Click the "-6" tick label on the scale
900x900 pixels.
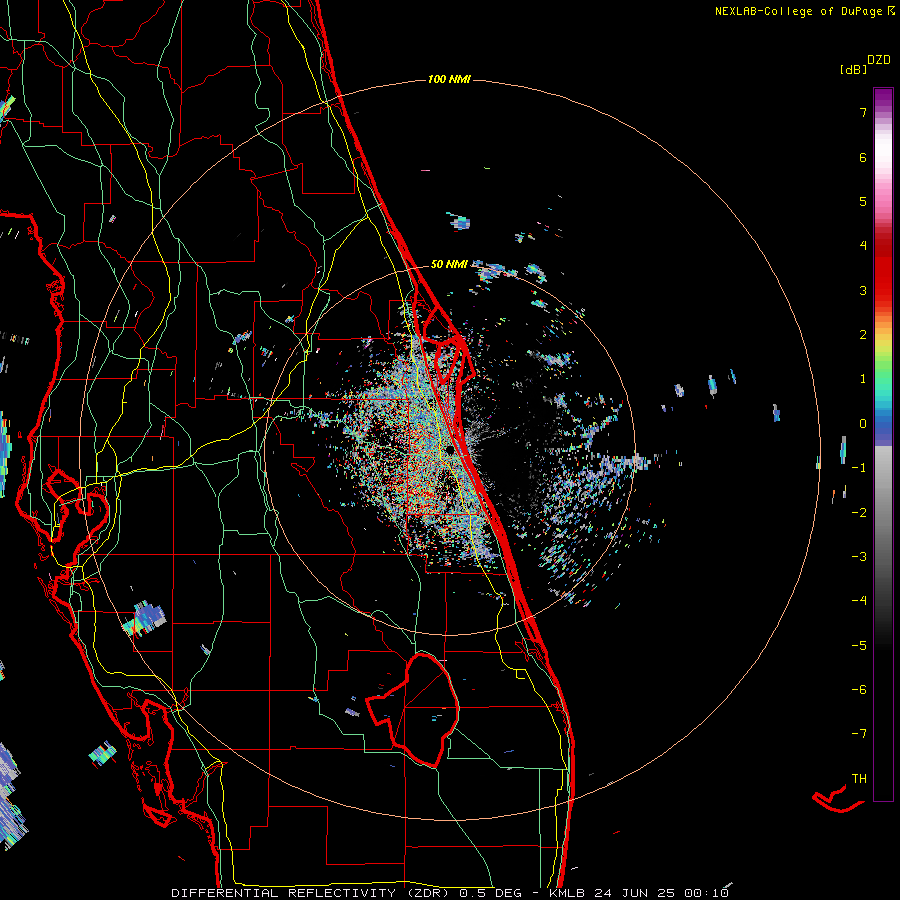click(859, 689)
